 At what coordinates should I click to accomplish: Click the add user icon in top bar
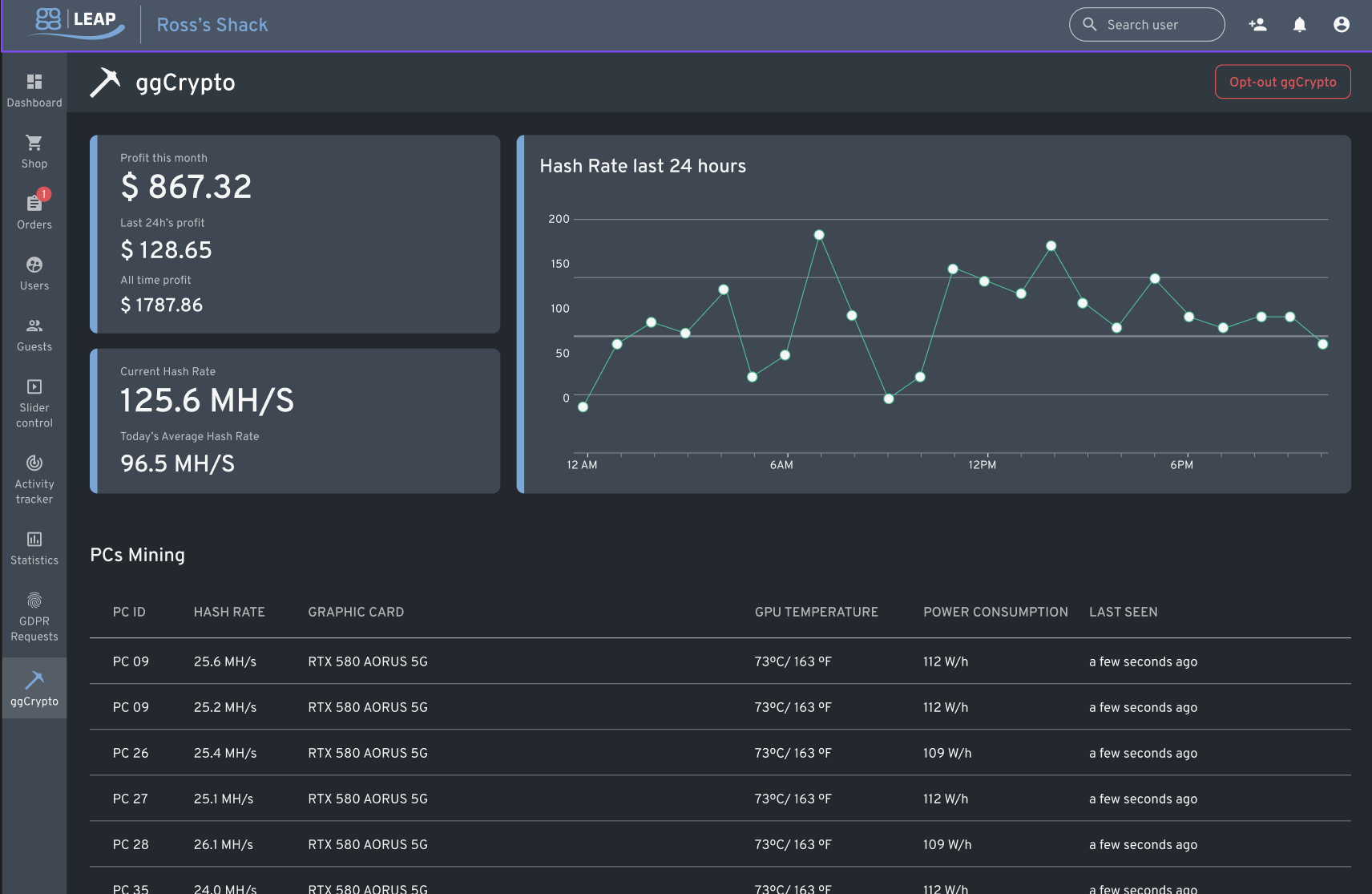[x=1257, y=25]
